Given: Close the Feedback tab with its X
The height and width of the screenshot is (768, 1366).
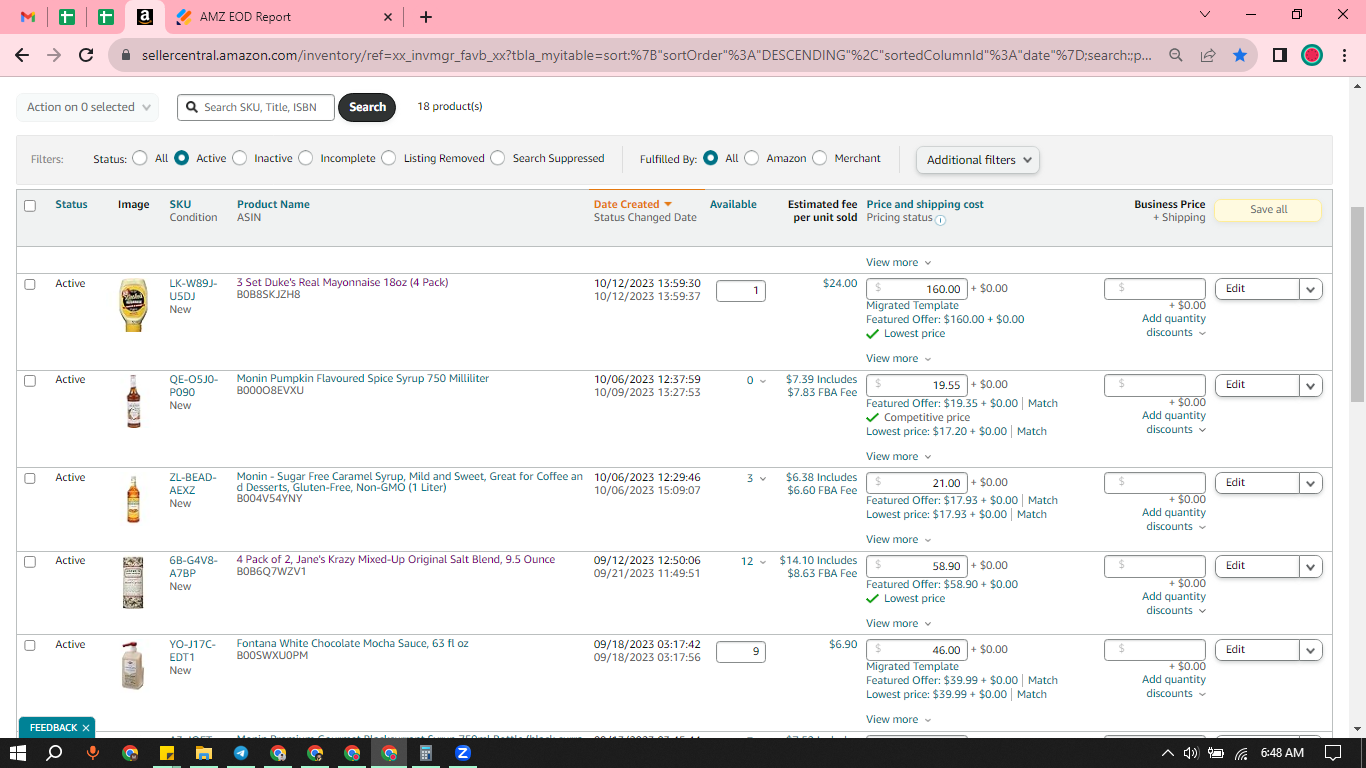Looking at the screenshot, I should coord(86,728).
